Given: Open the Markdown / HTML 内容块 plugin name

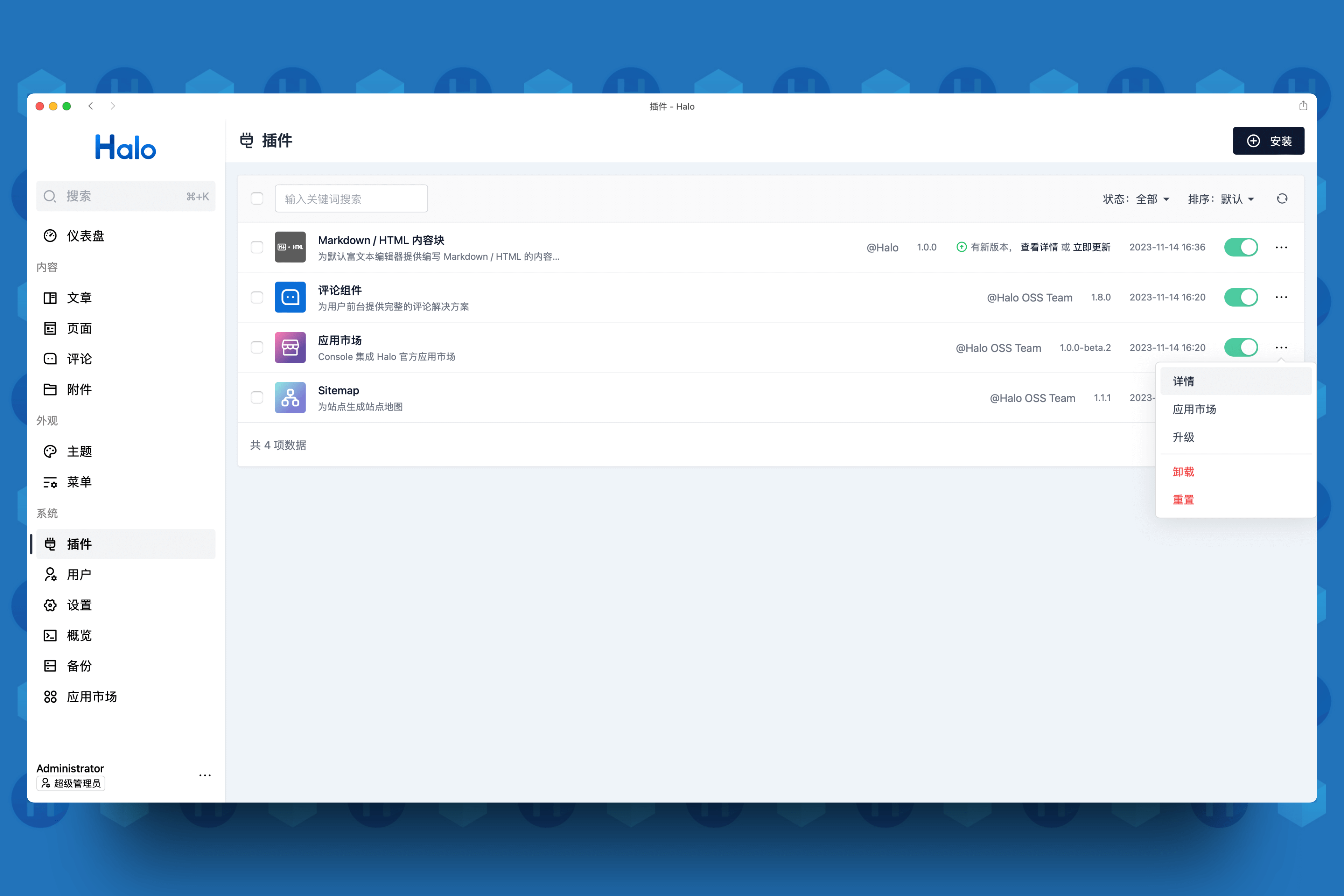Looking at the screenshot, I should coord(381,240).
